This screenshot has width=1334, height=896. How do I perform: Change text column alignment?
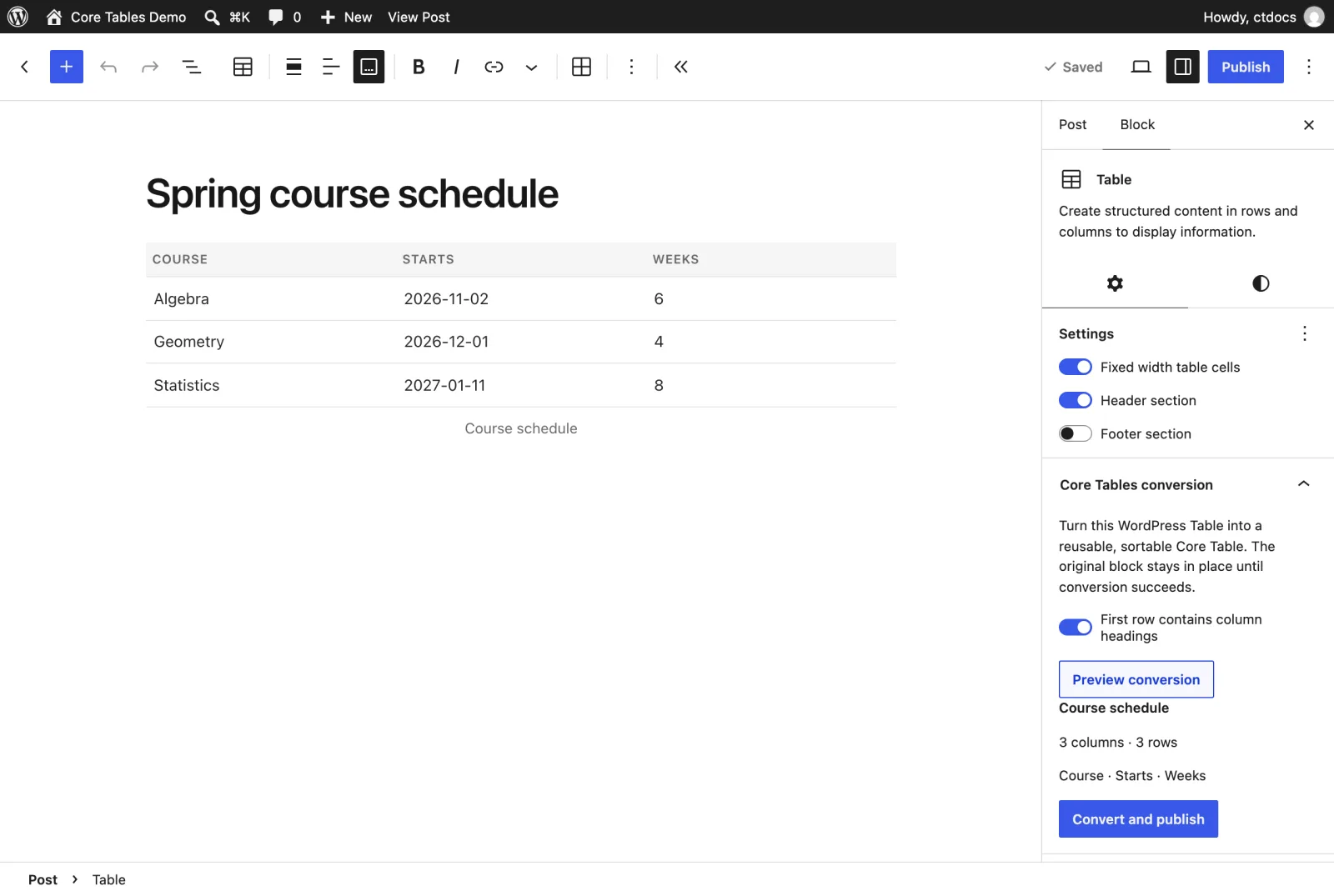click(331, 67)
